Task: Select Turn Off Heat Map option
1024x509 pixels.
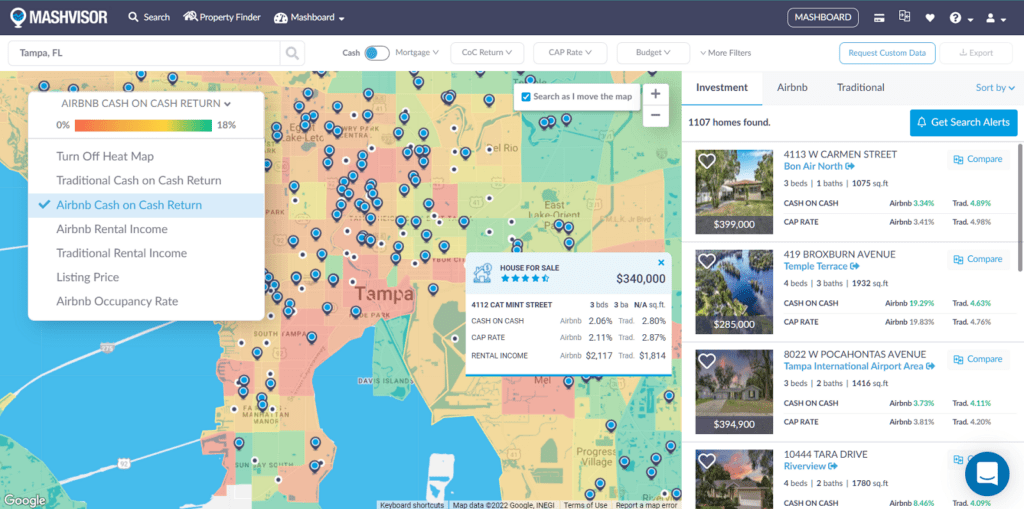Action: 105,156
